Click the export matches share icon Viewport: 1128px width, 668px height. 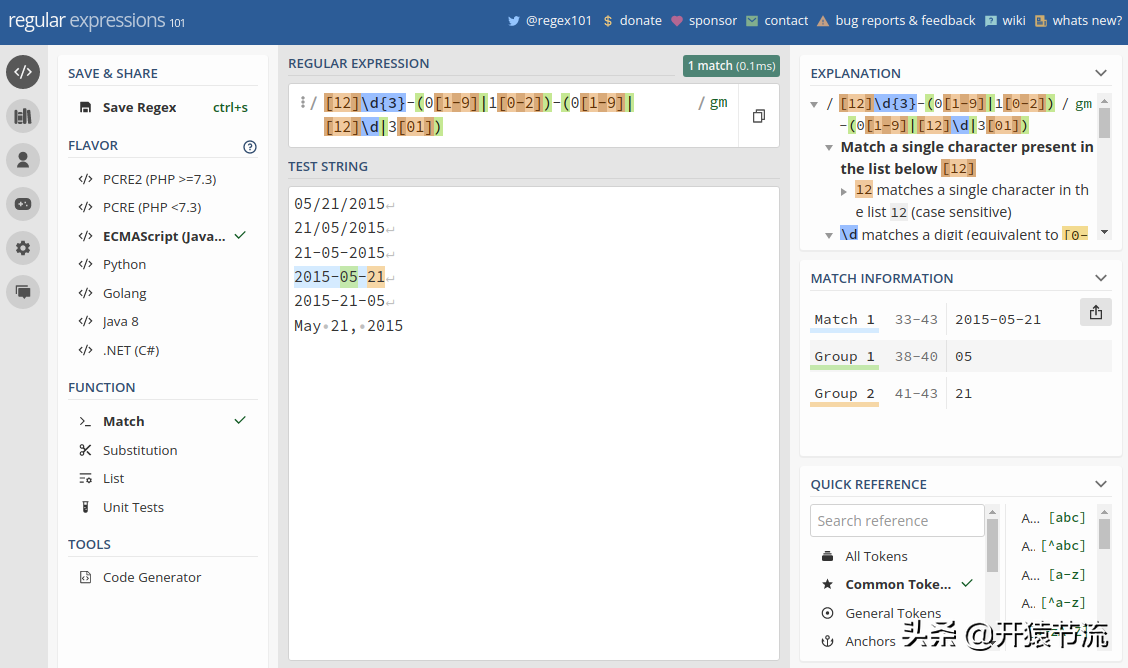pos(1095,312)
